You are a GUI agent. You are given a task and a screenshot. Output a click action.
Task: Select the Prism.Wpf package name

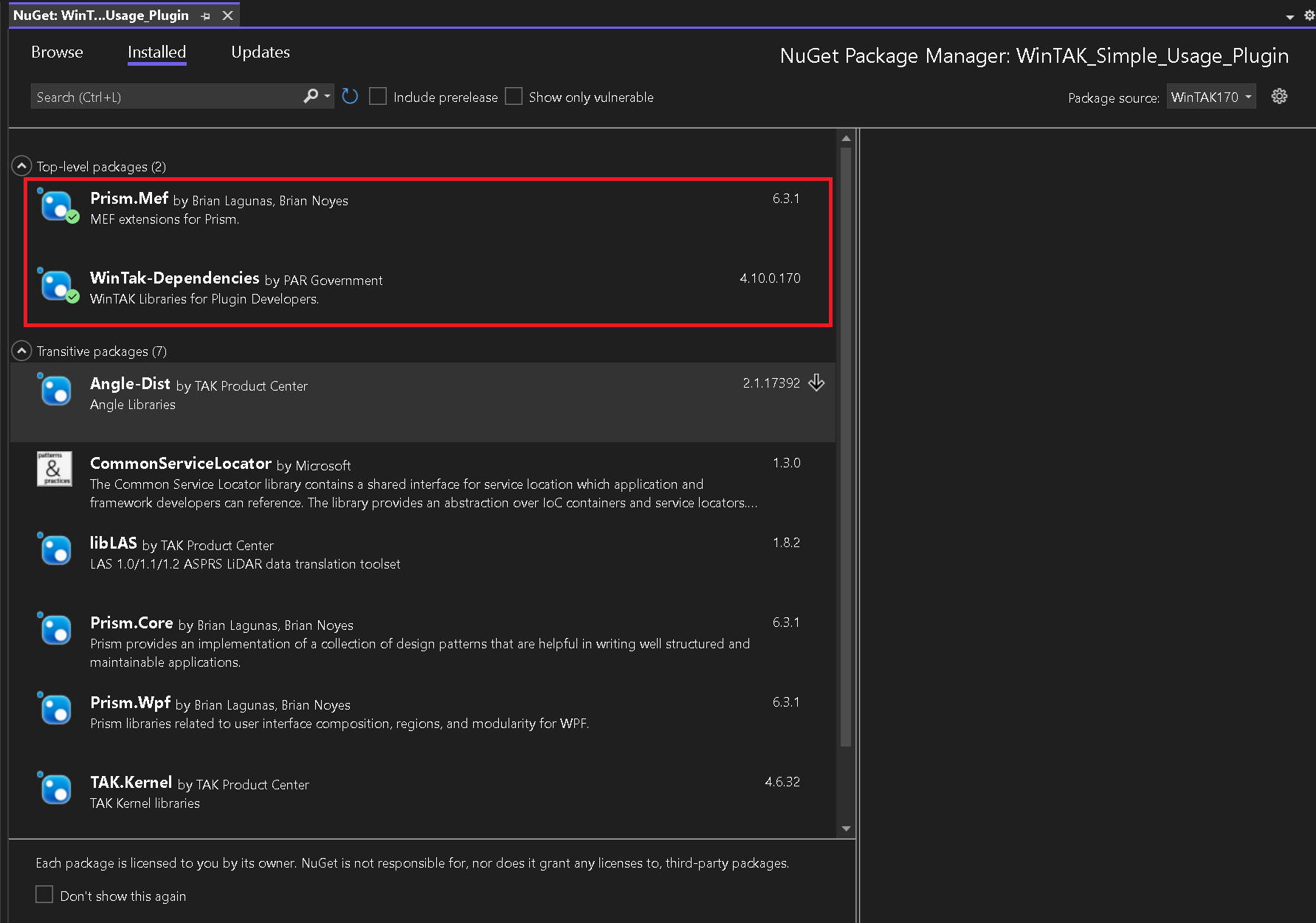tap(130, 702)
